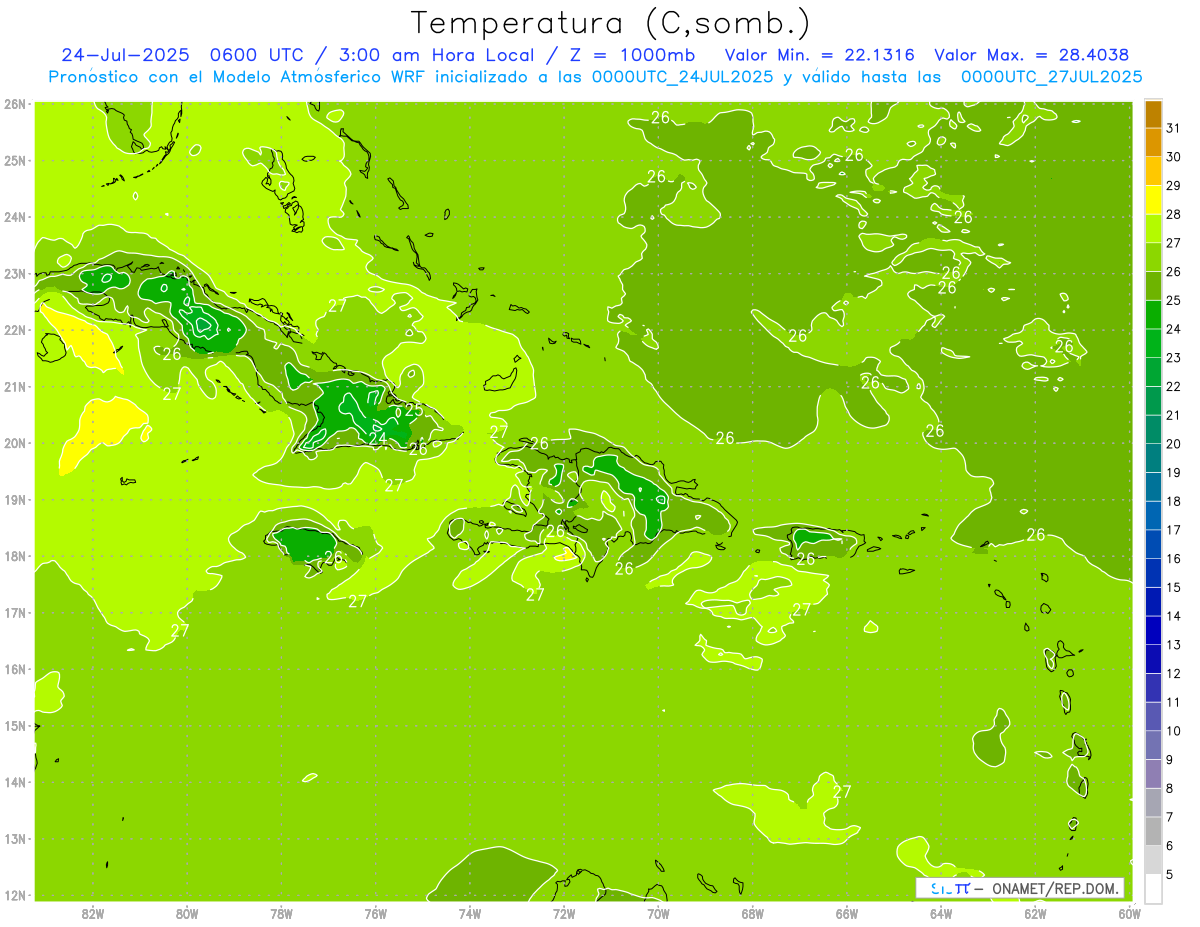Click the 26 contour label over Puerto Rico
The width and height of the screenshot is (1200, 927).
pyautogui.click(x=806, y=559)
